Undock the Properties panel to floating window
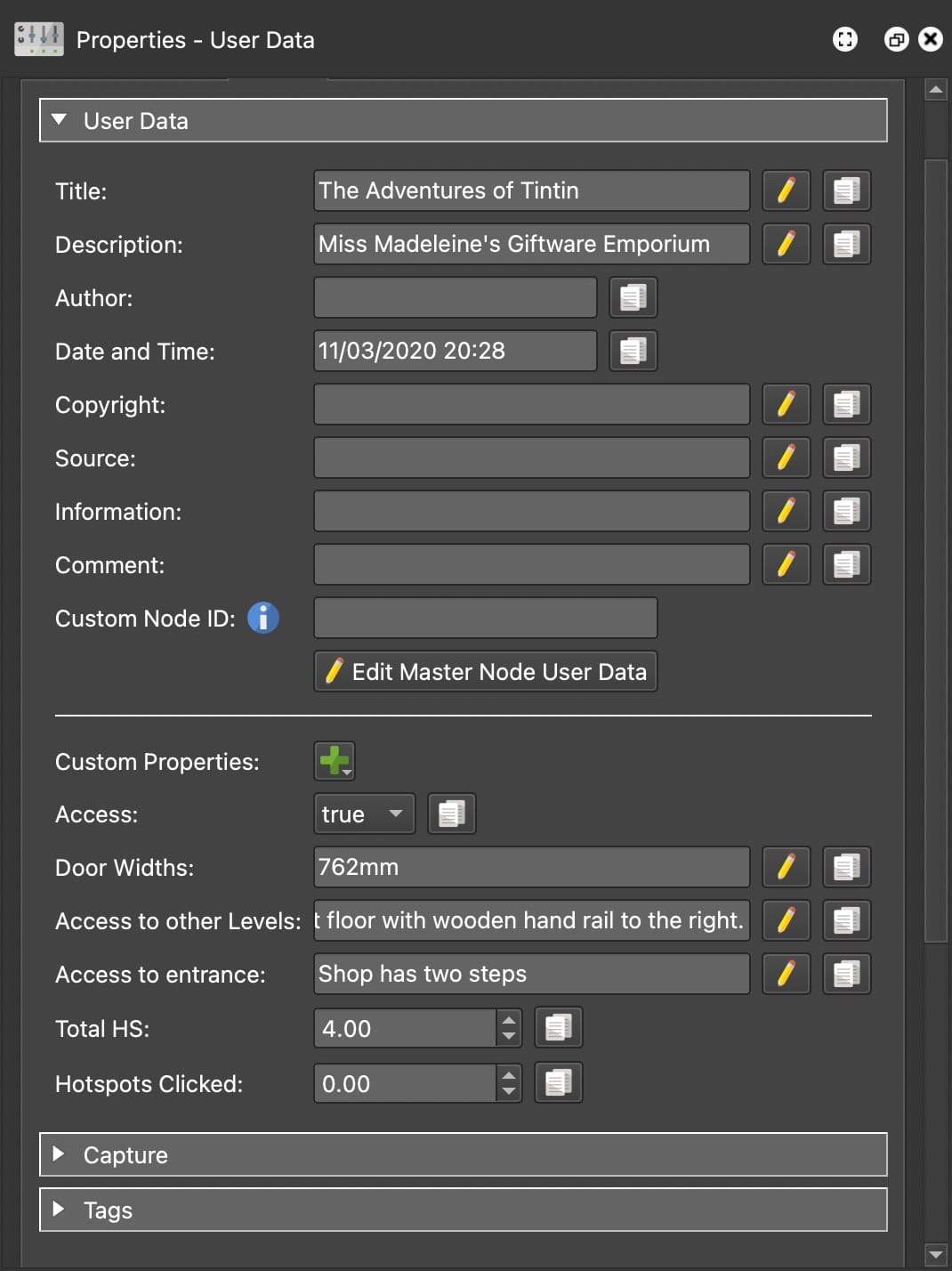Viewport: 952px width, 1271px height. pos(896,39)
